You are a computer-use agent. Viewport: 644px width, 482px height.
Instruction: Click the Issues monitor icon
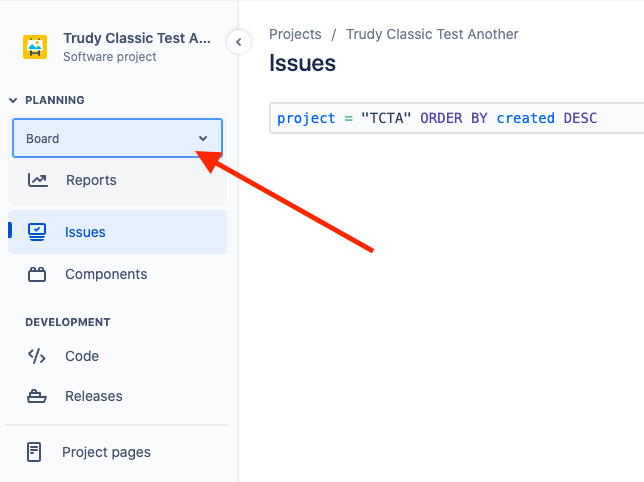[x=37, y=232]
